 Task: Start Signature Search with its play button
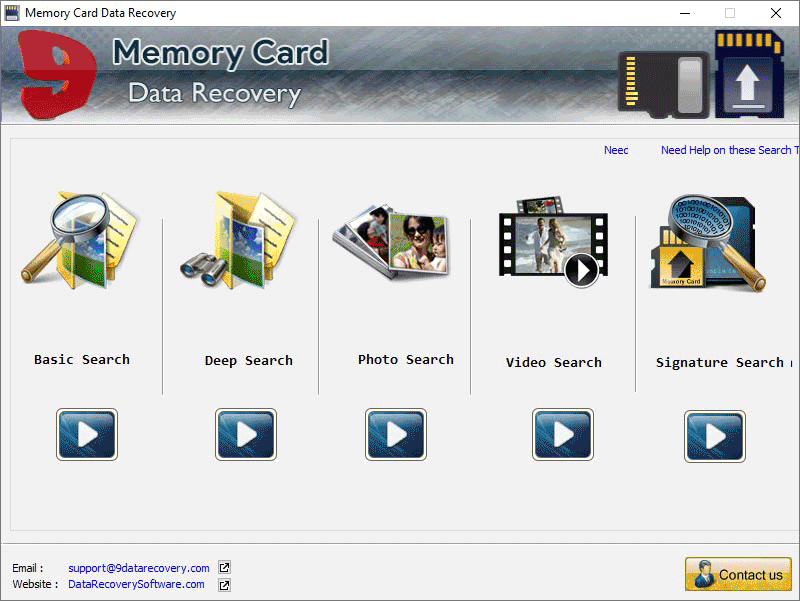(x=715, y=436)
